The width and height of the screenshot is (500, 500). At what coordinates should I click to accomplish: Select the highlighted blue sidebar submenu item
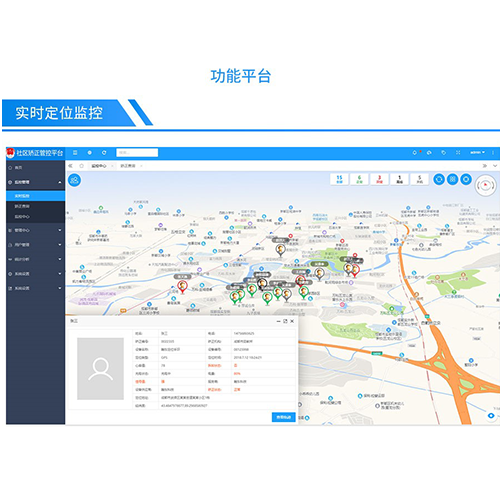[x=35, y=196]
